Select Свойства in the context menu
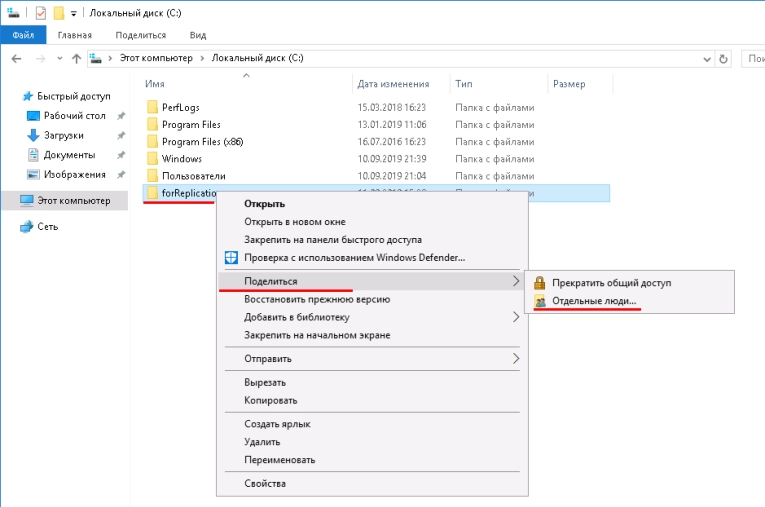 click(265, 484)
